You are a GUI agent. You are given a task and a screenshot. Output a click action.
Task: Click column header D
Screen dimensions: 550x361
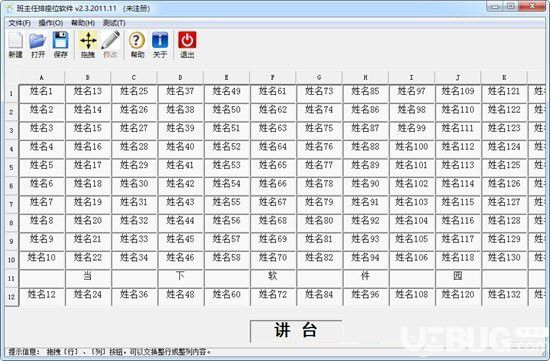180,78
